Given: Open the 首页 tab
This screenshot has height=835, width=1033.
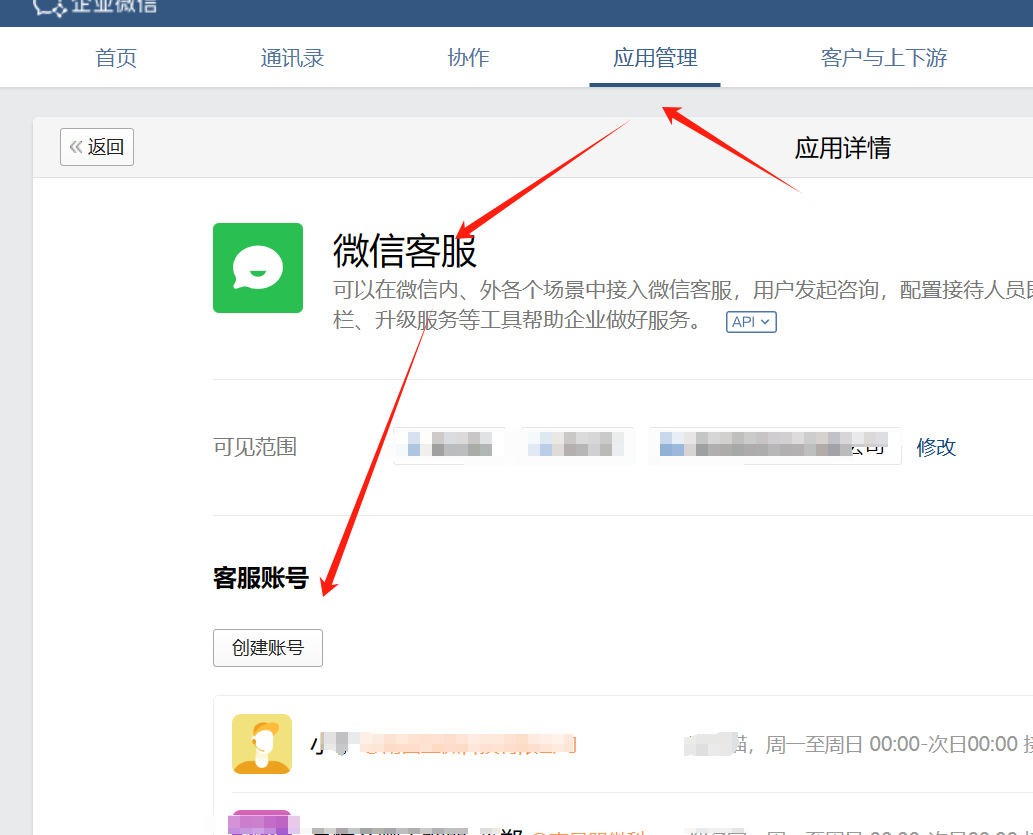Looking at the screenshot, I should (116, 58).
